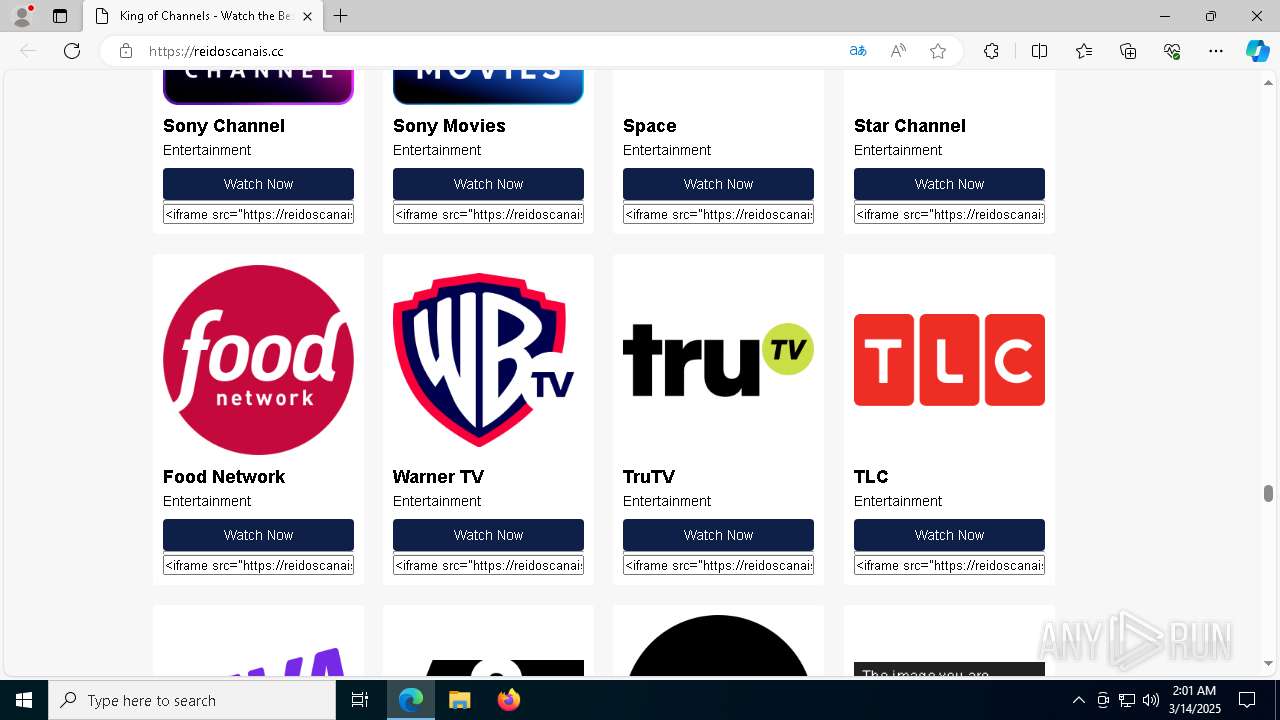This screenshot has height=720, width=1280.
Task: Open the notification center icon
Action: click(1247, 700)
